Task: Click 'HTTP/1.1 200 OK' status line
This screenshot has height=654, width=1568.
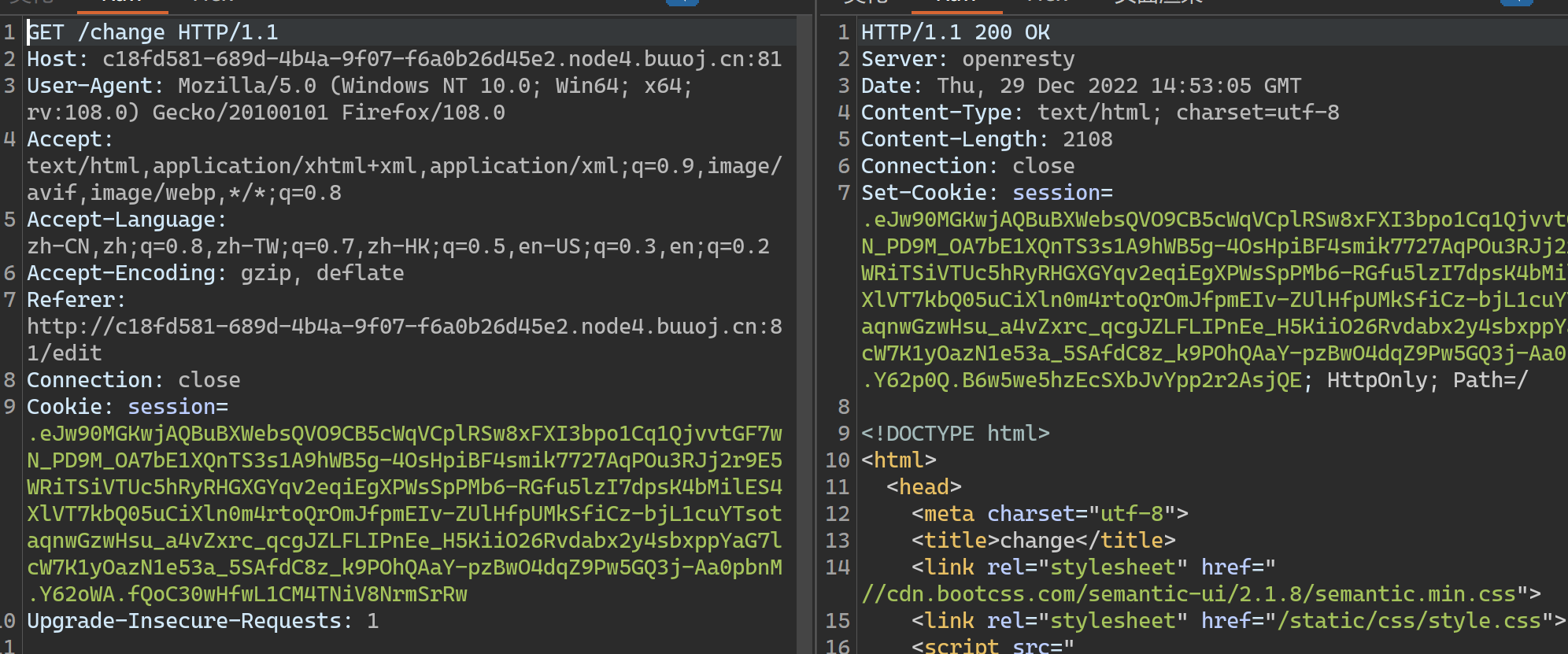Action: (955, 32)
